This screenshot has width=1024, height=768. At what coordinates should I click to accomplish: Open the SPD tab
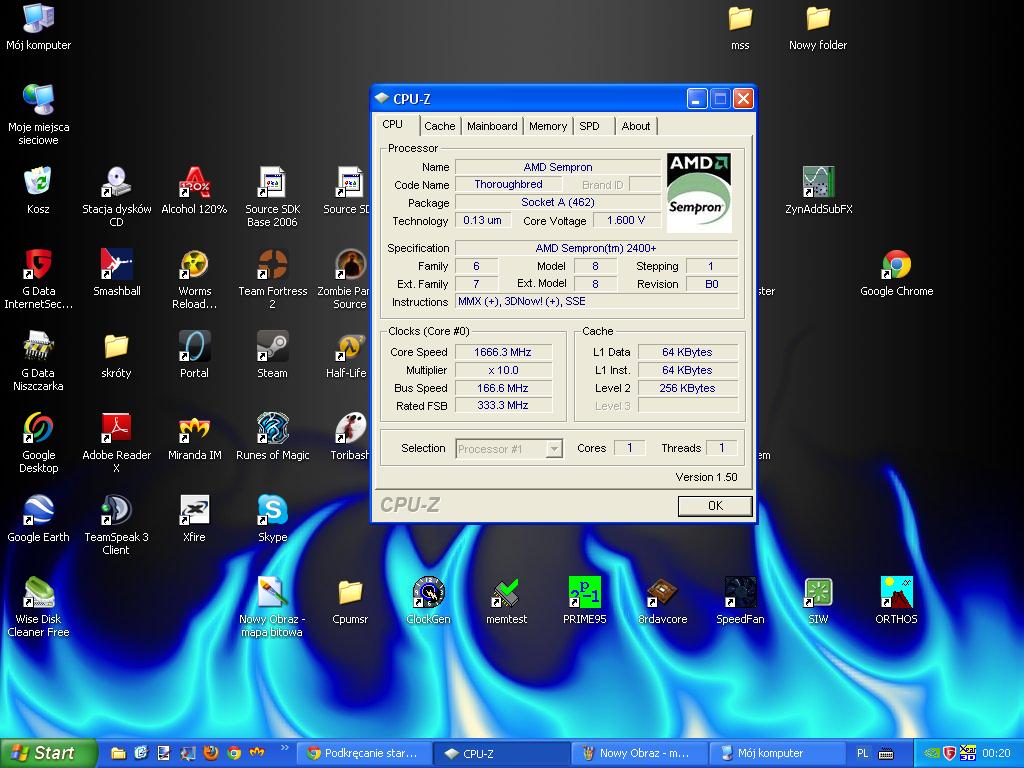tap(590, 126)
